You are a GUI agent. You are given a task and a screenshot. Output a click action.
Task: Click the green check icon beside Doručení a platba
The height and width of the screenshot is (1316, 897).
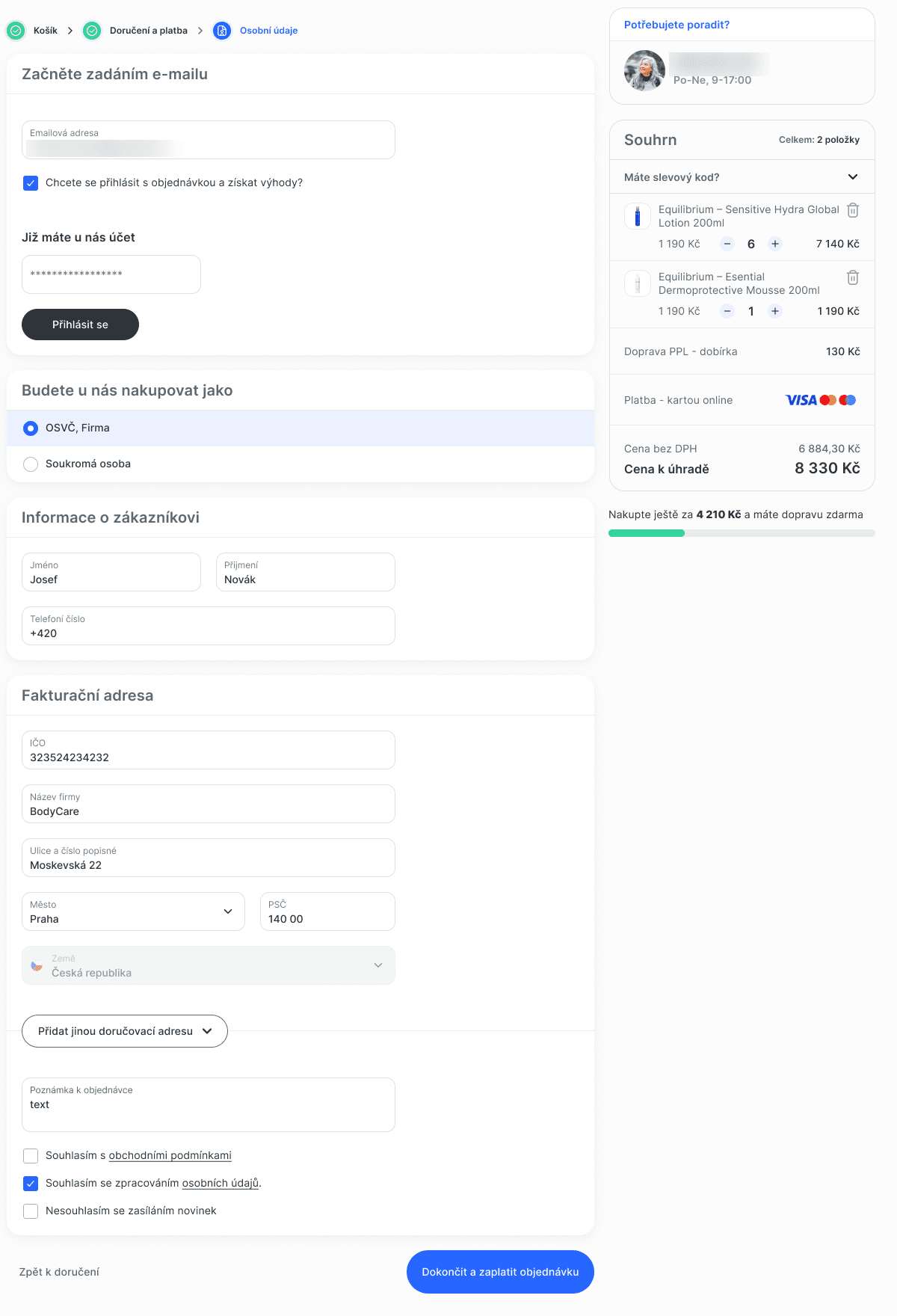[92, 31]
